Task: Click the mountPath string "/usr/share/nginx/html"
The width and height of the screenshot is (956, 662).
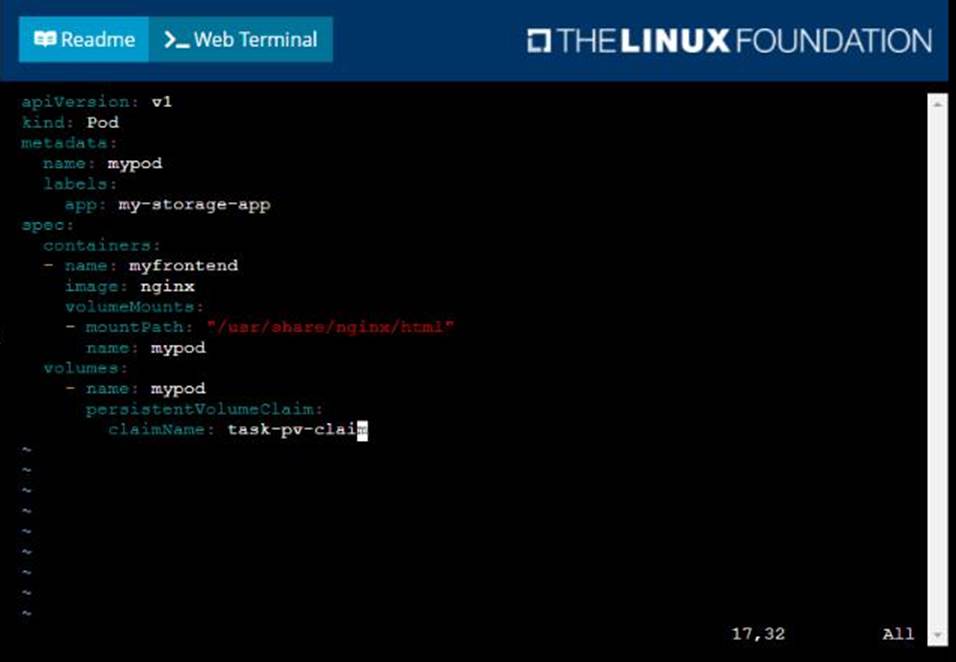Action: [x=330, y=327]
